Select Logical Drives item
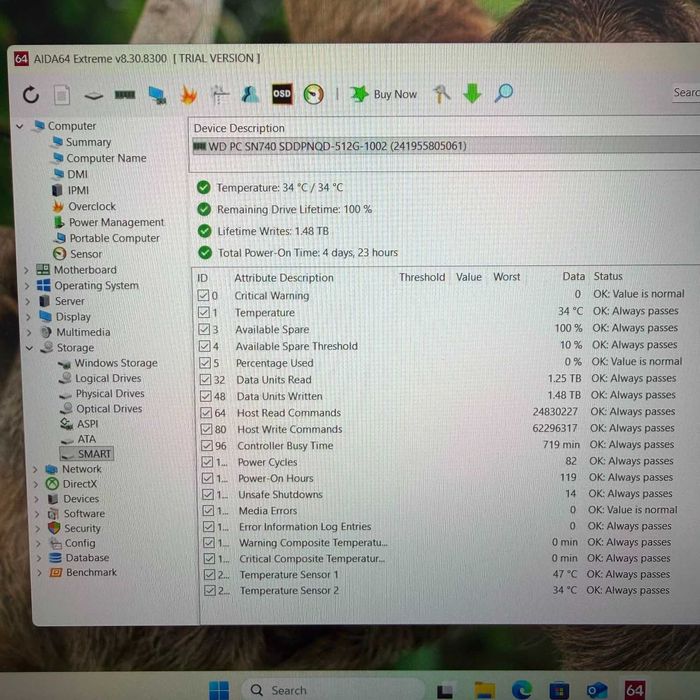 (108, 378)
